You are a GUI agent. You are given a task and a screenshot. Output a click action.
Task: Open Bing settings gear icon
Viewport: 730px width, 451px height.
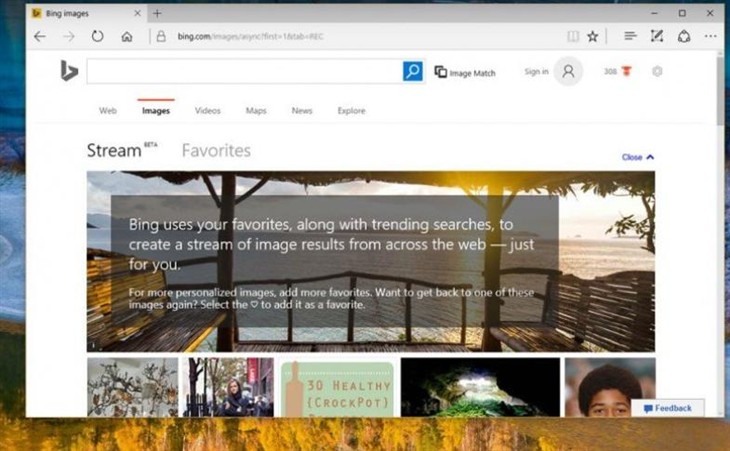[x=657, y=72]
